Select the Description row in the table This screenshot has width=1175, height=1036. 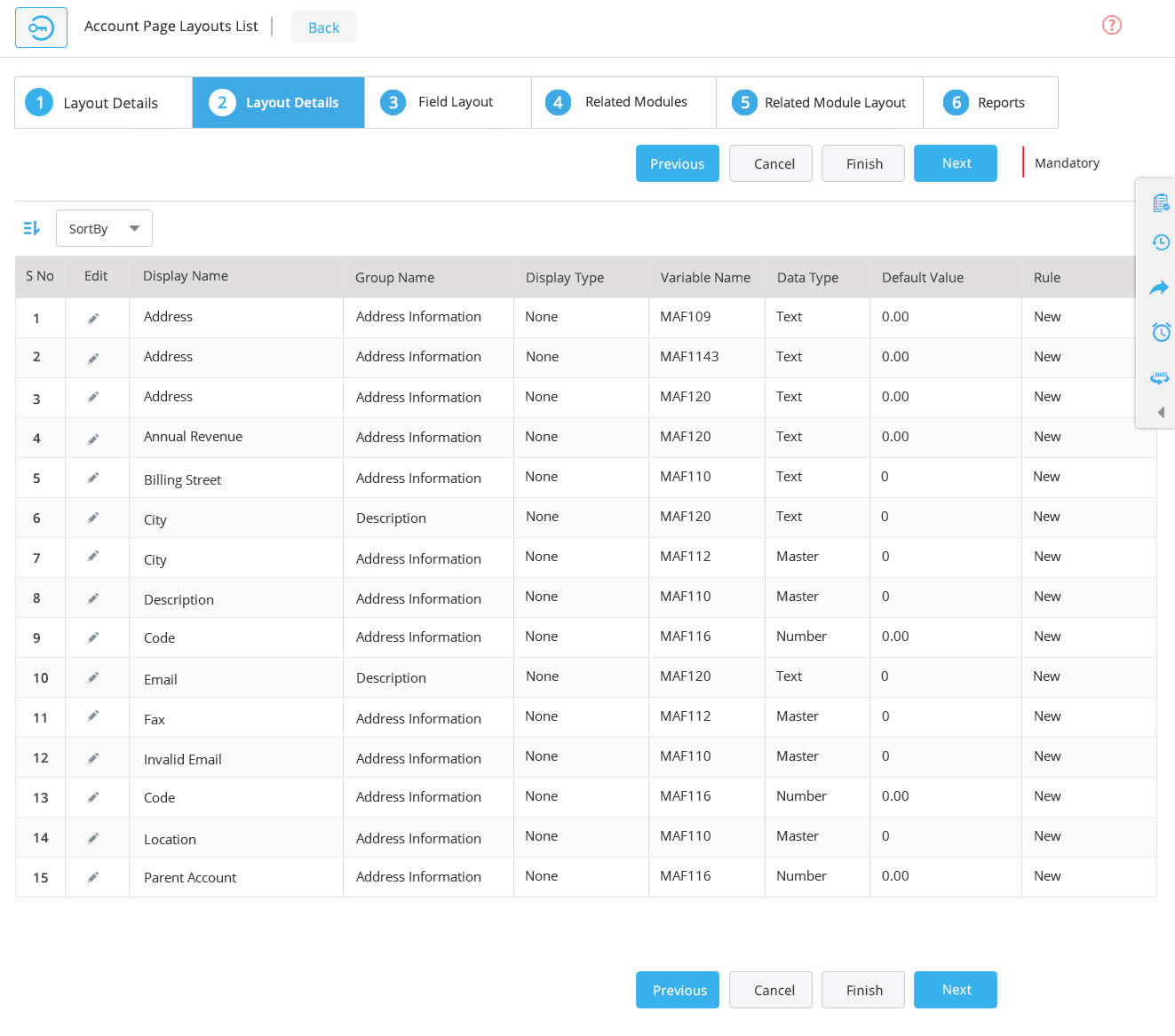179,597
